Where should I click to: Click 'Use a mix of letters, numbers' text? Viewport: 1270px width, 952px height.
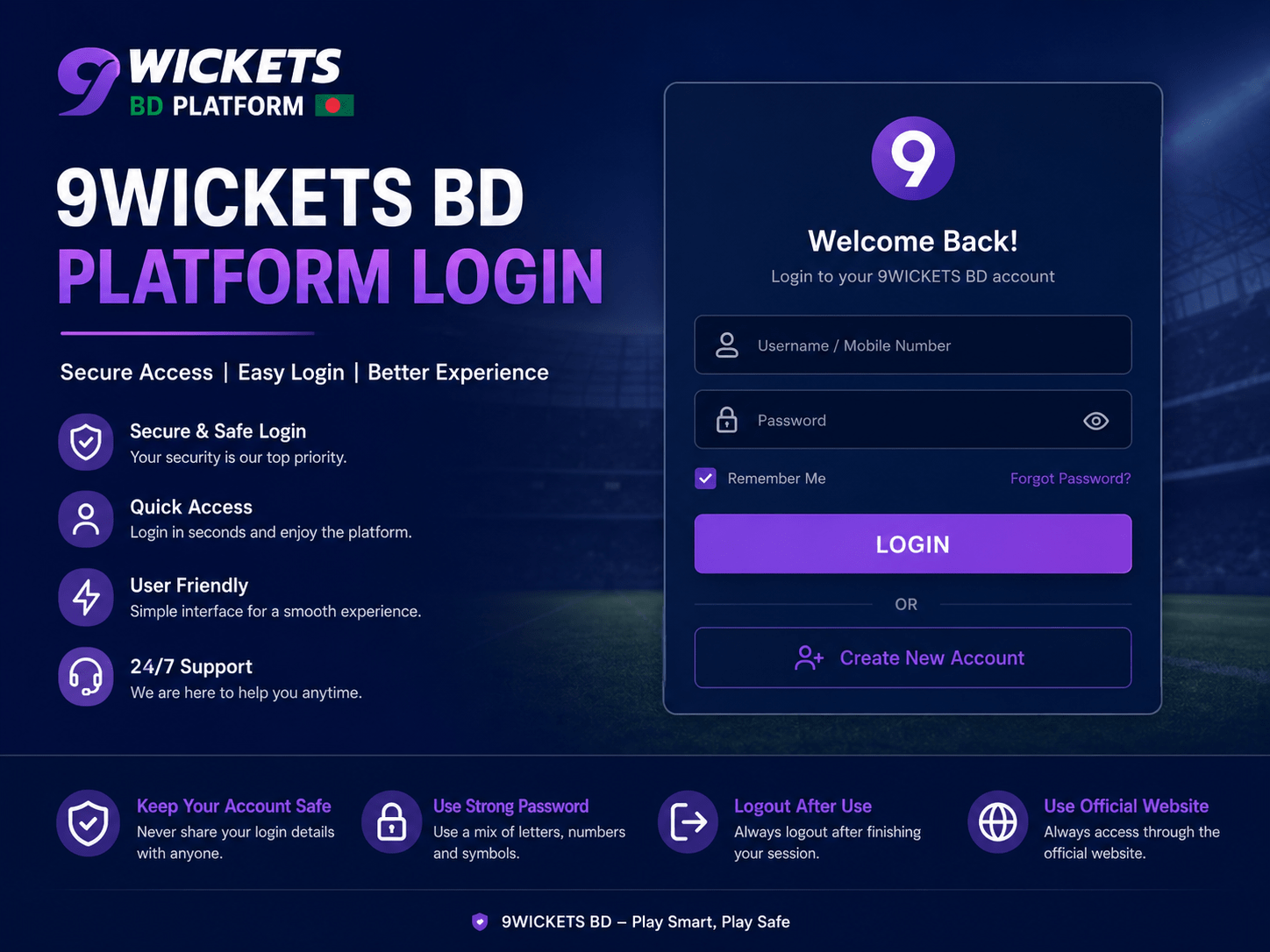pos(530,832)
